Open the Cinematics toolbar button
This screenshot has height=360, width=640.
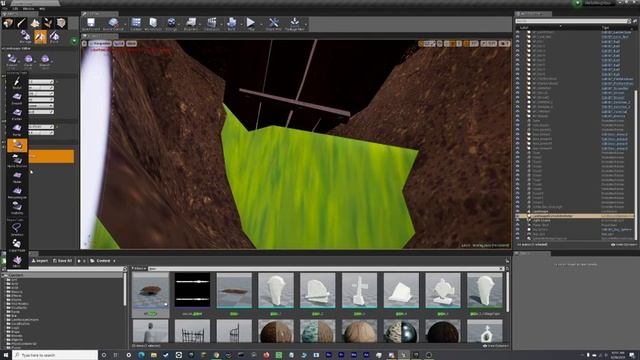(x=212, y=24)
